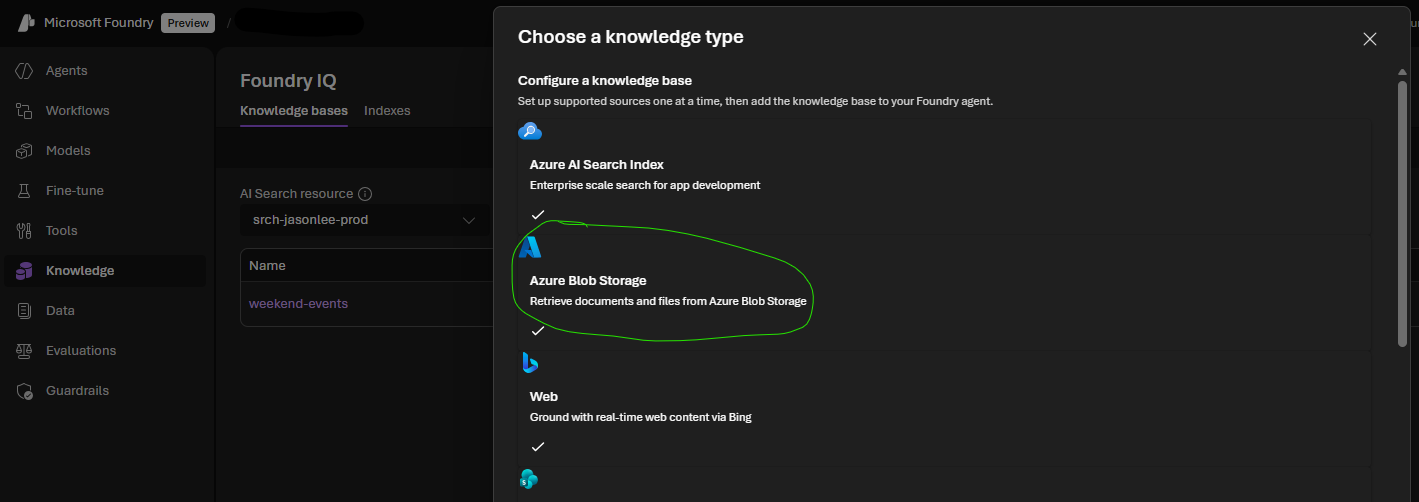Click the Data document icon

25,311
